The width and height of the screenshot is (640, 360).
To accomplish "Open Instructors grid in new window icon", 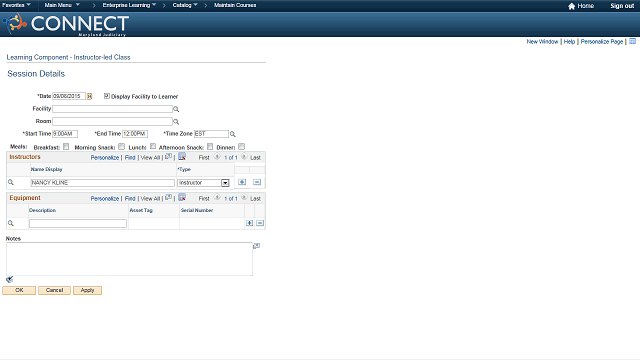I will [x=168, y=157].
